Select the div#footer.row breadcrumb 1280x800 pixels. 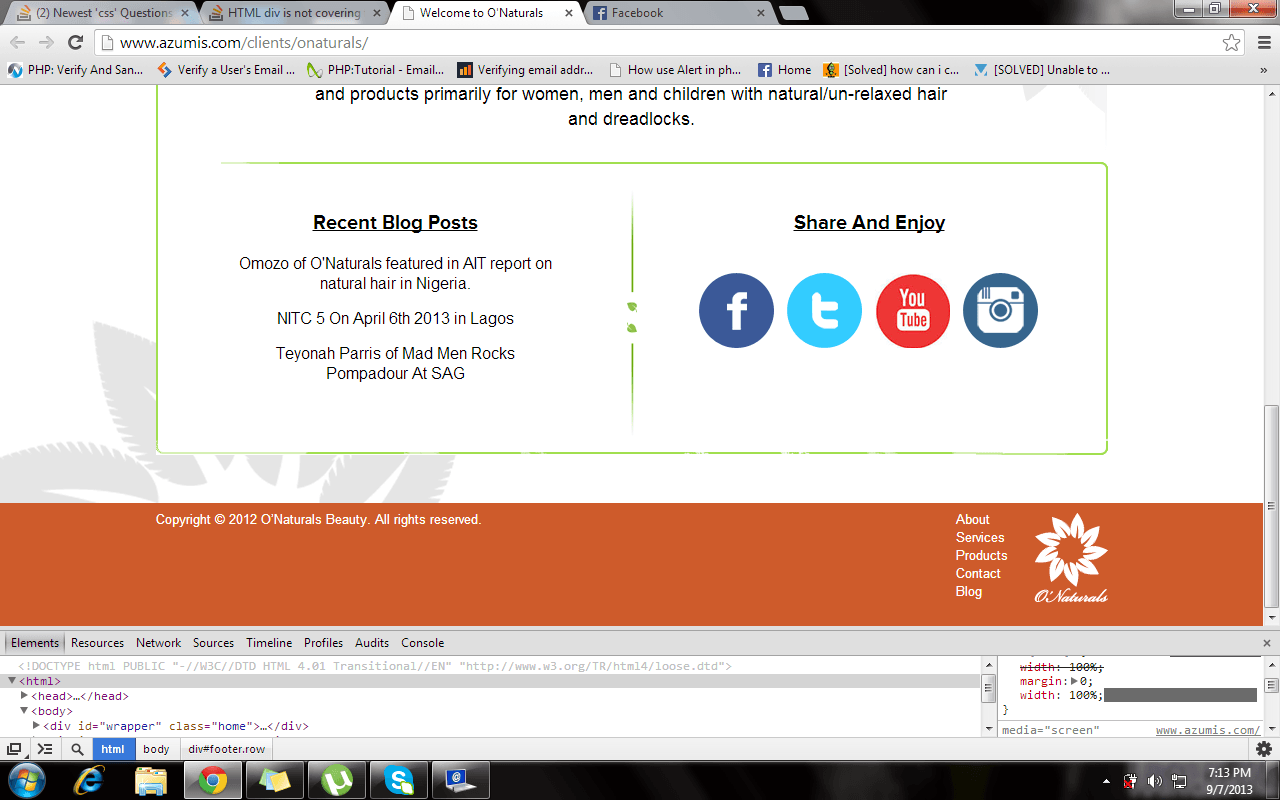pyautogui.click(x=227, y=749)
